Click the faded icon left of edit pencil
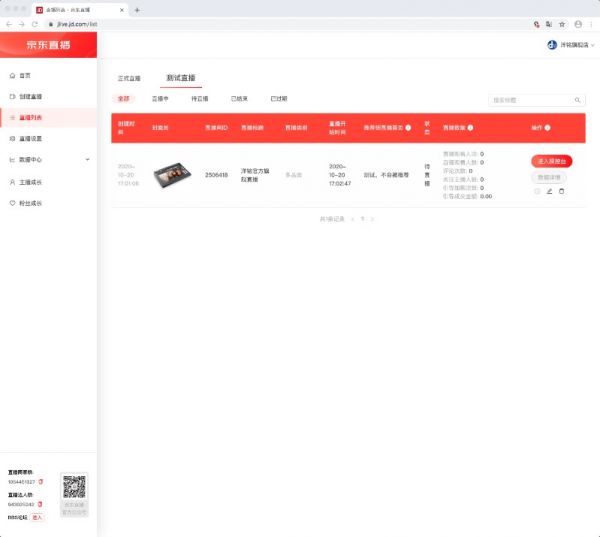 coord(537,191)
